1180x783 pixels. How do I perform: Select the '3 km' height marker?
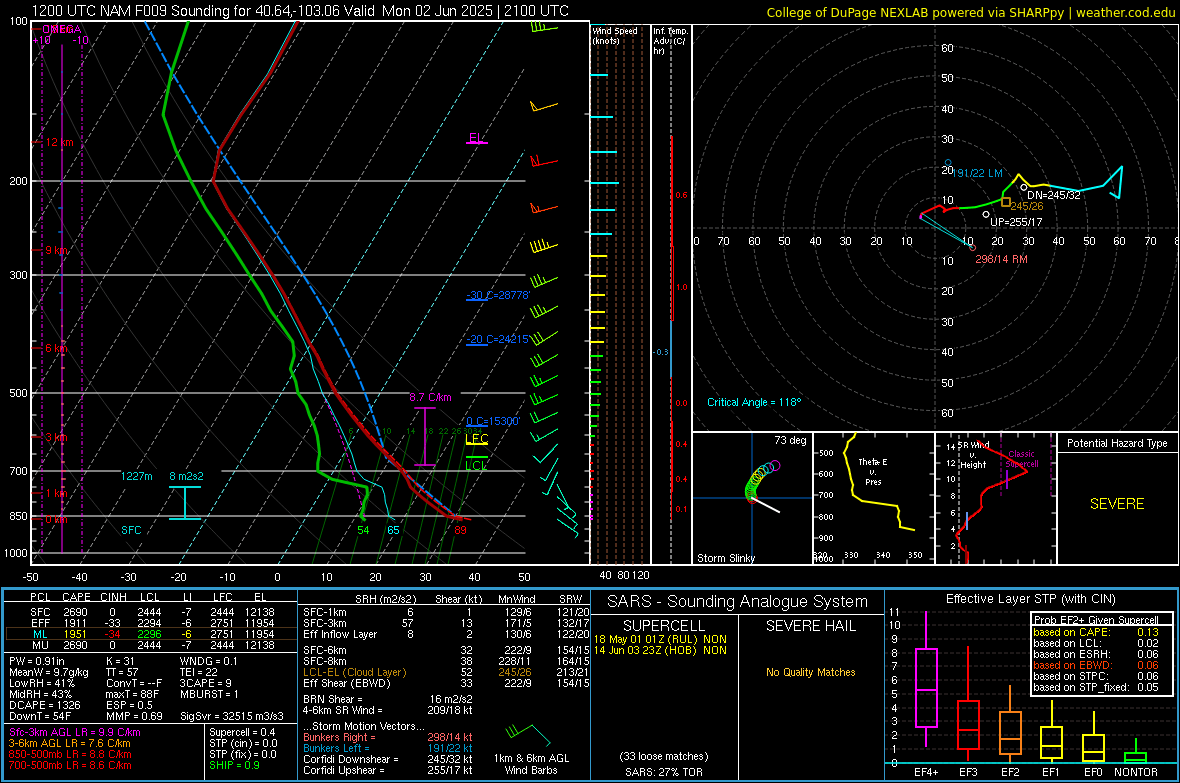pyautogui.click(x=56, y=437)
